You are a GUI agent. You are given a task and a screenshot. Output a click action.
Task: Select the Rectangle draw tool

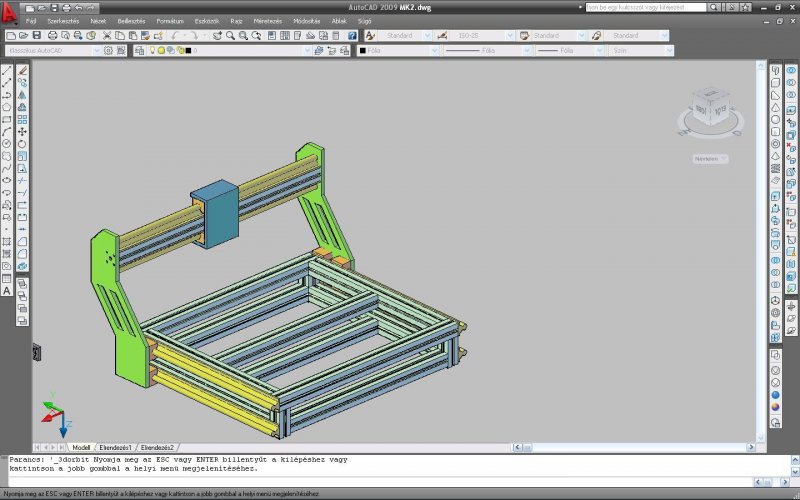point(7,119)
